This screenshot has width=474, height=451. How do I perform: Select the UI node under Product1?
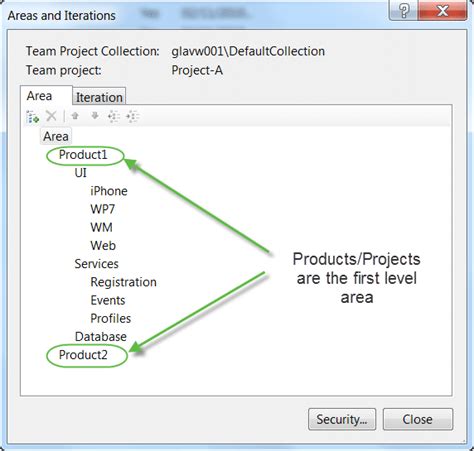(81, 173)
